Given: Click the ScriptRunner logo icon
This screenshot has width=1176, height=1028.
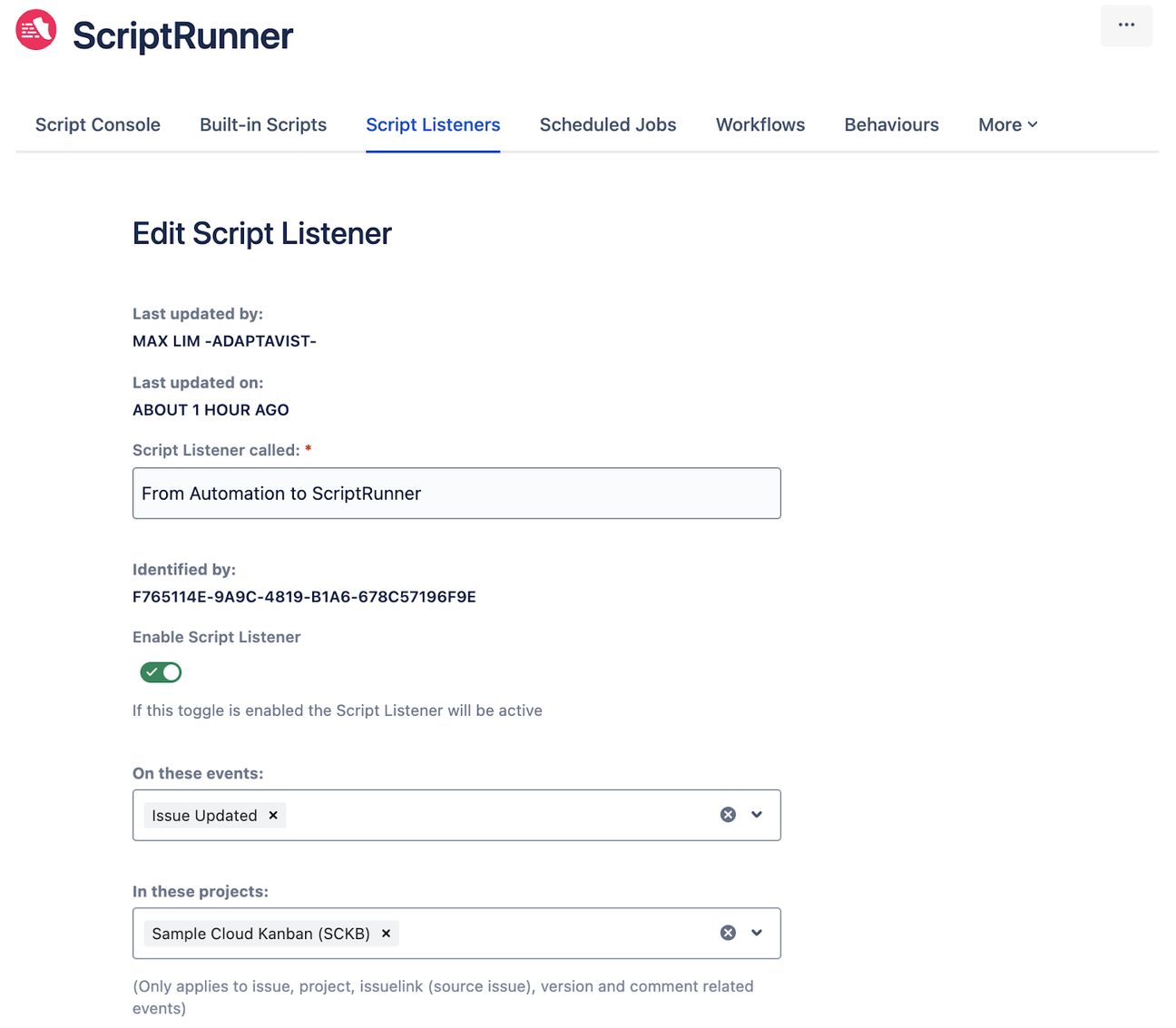Looking at the screenshot, I should click(34, 29).
